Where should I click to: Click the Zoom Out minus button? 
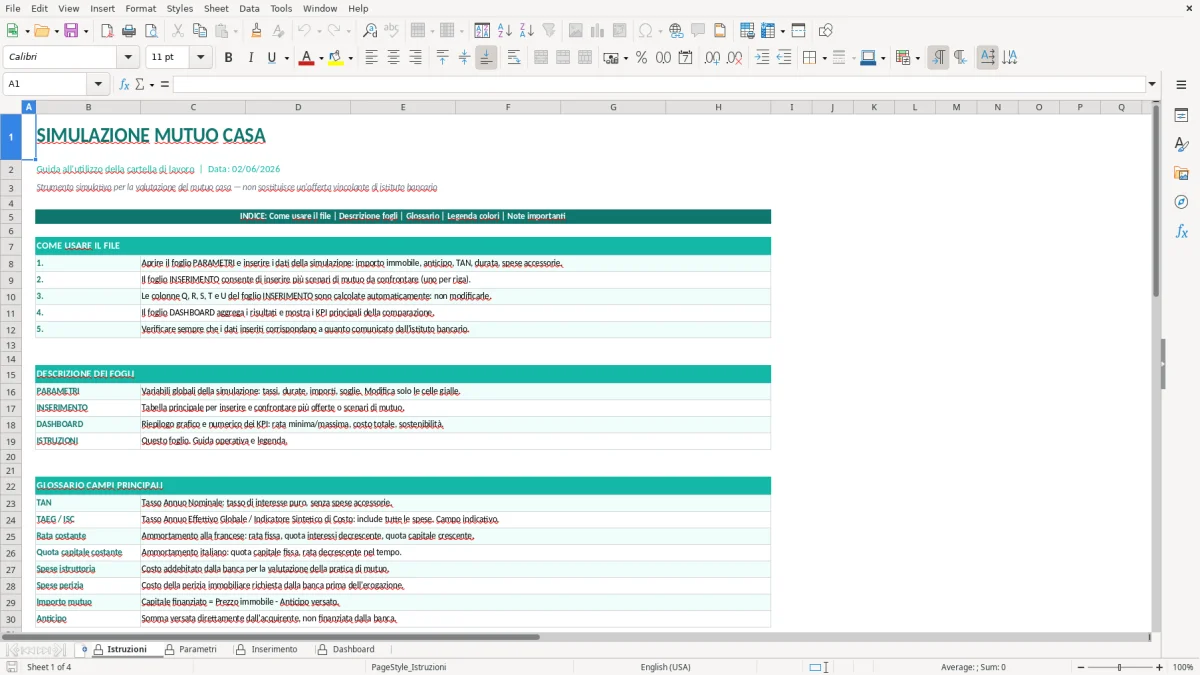tap(1080, 667)
